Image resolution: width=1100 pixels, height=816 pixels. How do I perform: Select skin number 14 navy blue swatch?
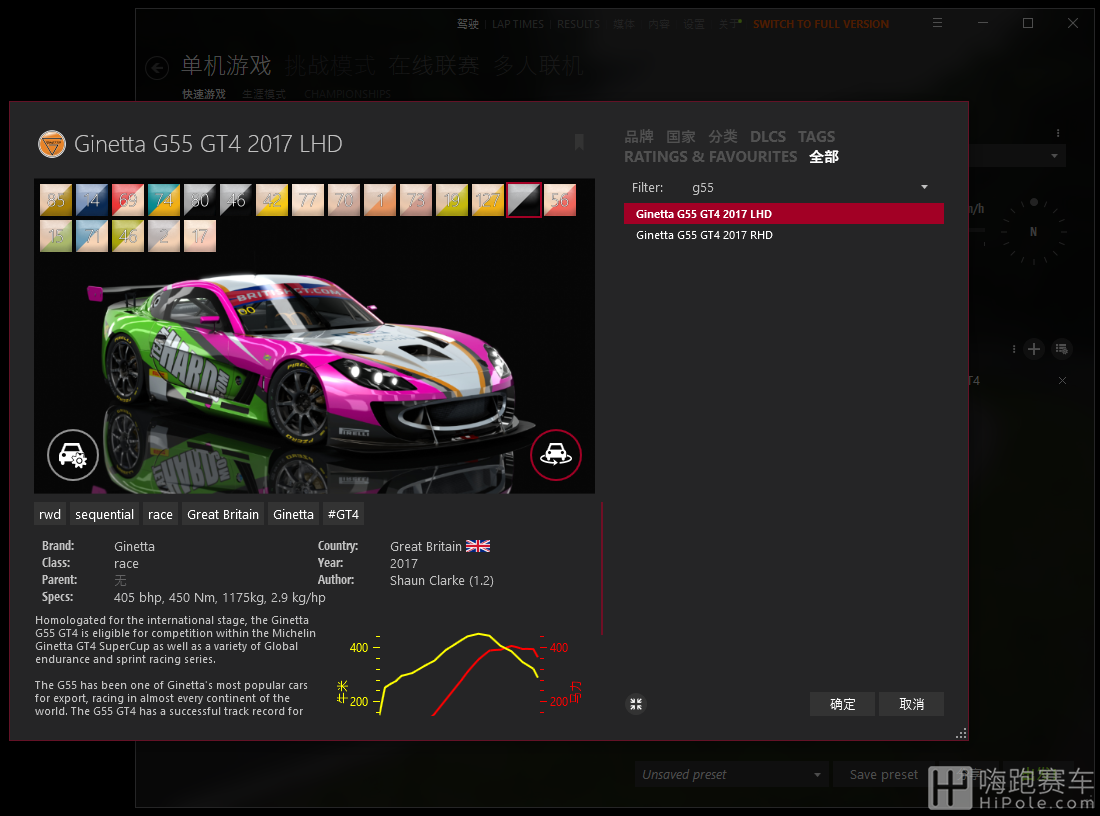coord(92,200)
